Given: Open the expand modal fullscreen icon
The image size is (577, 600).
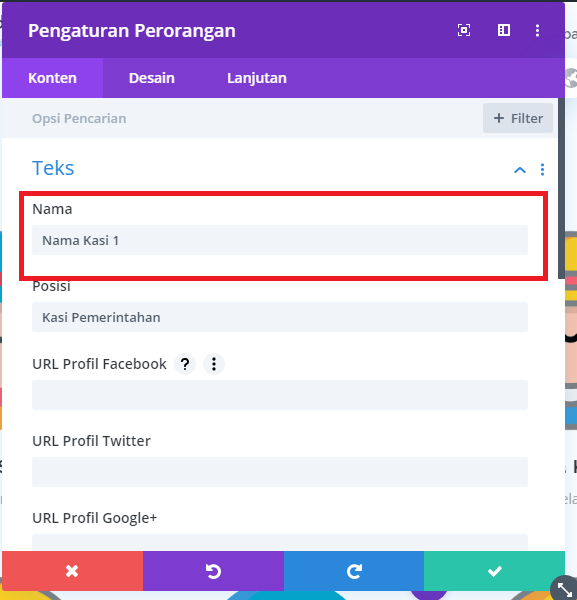Looking at the screenshot, I should (x=464, y=30).
